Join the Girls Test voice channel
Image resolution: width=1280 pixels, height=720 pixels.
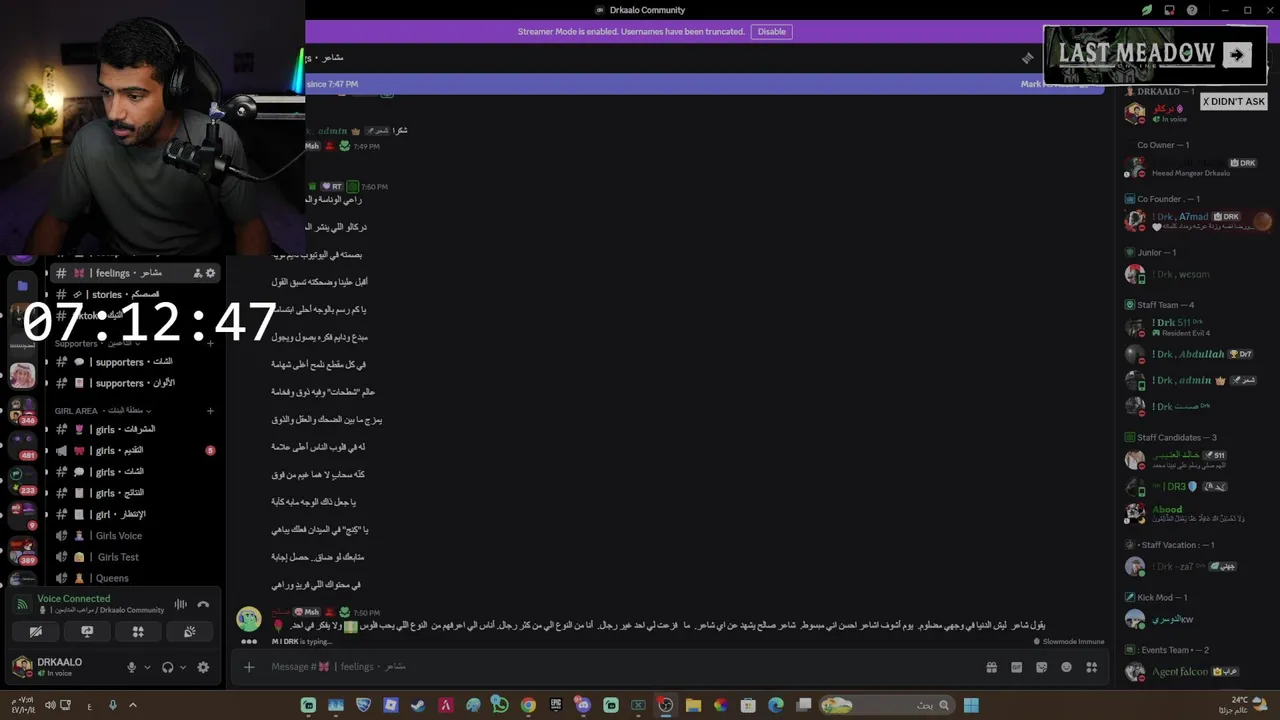point(132,557)
